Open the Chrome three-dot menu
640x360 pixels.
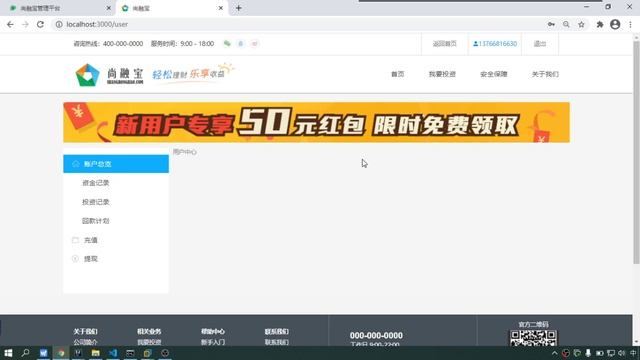pyautogui.click(x=630, y=24)
